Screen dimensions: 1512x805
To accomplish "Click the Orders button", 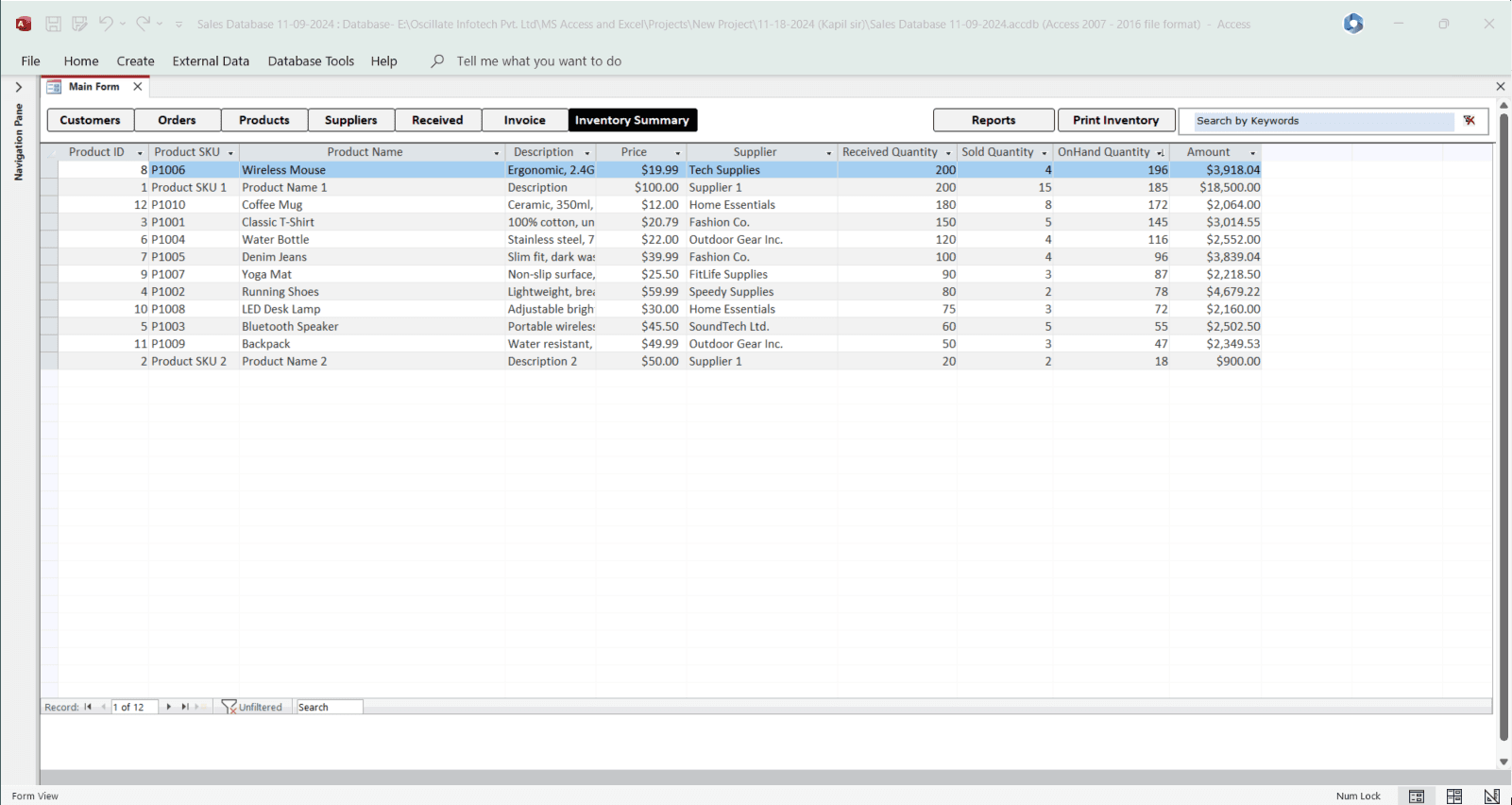I will [178, 120].
